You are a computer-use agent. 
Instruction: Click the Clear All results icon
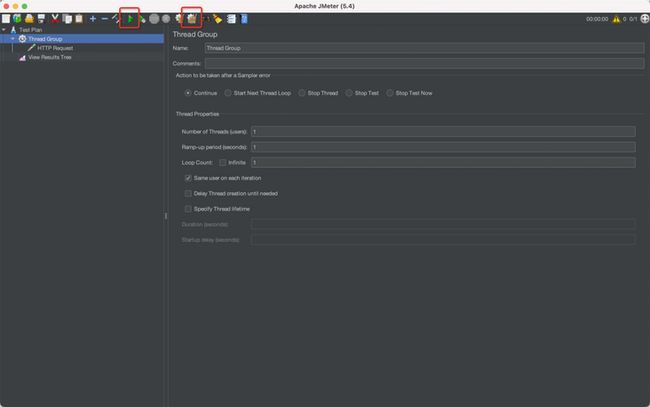(x=192, y=19)
